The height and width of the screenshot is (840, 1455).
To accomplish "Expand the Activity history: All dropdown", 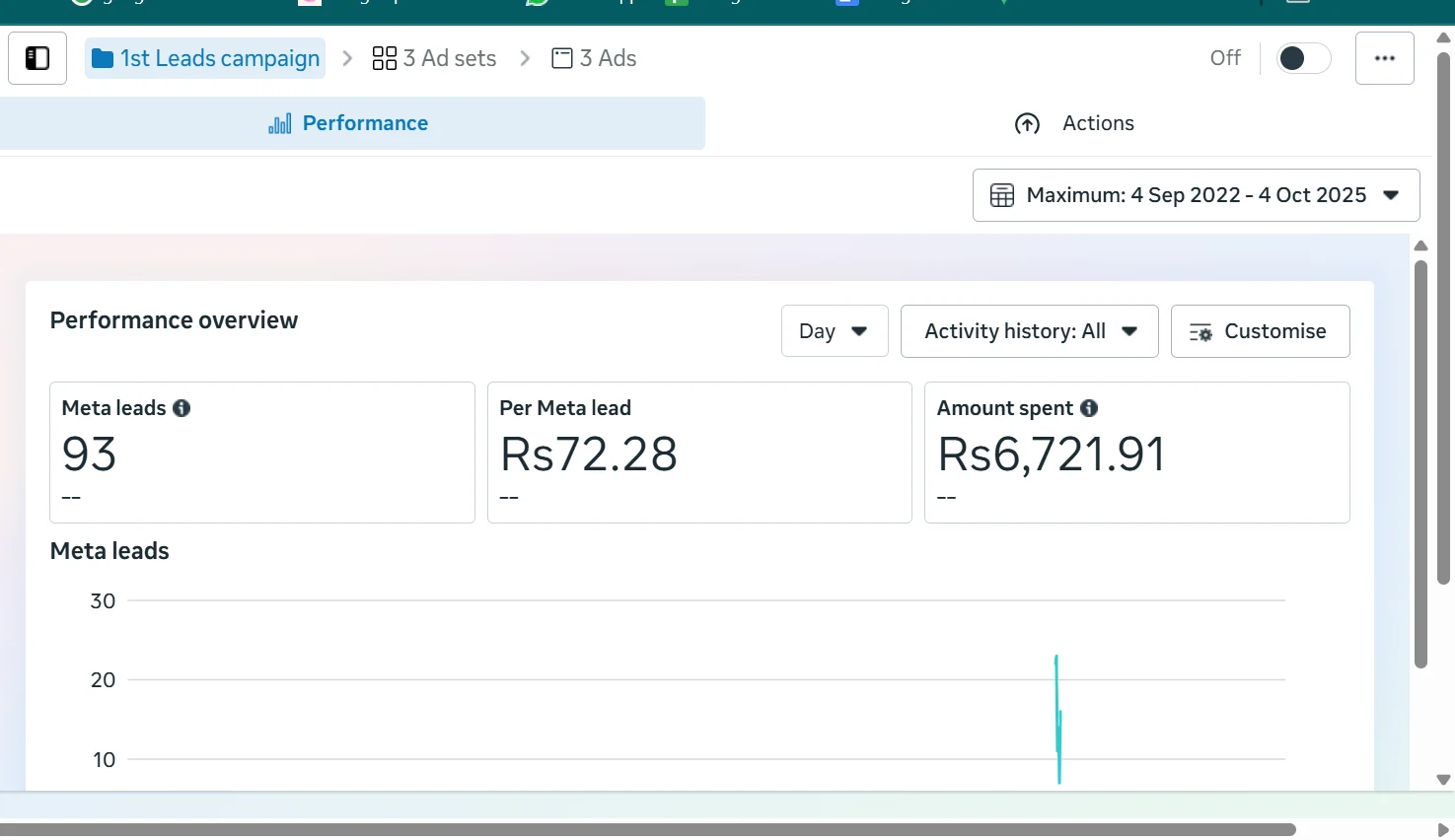I will click(1029, 331).
